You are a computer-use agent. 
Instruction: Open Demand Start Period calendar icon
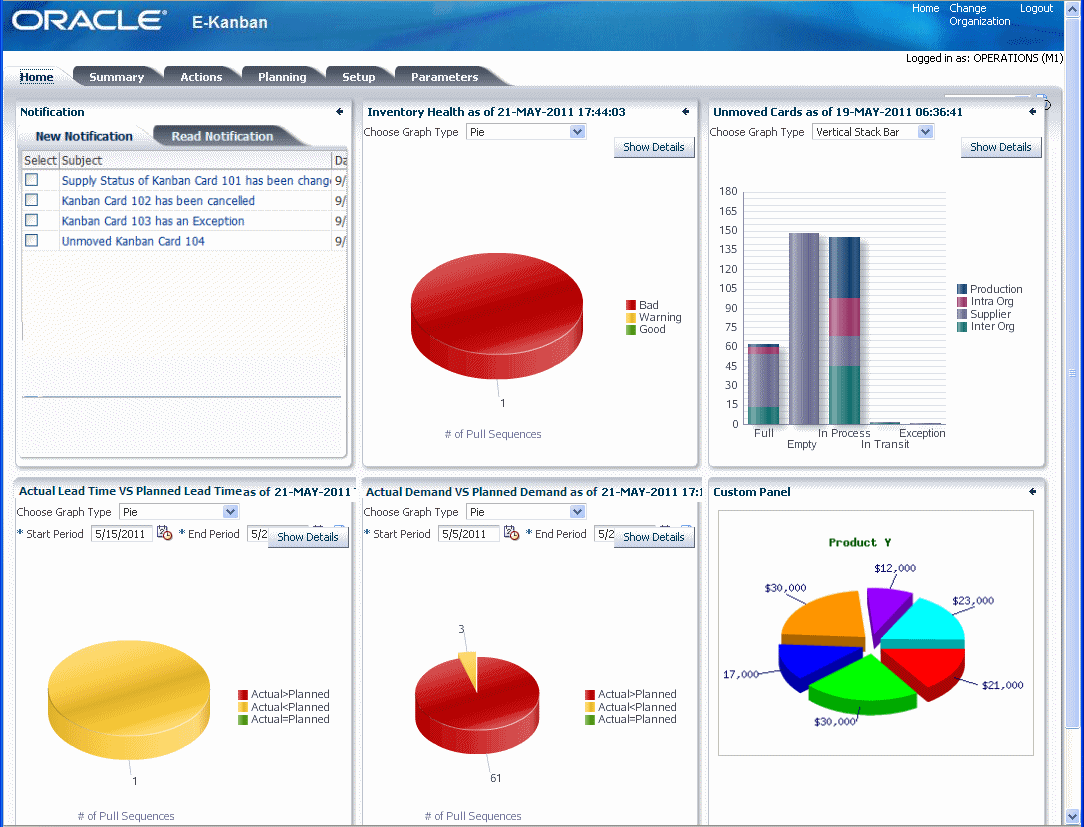[x=512, y=533]
